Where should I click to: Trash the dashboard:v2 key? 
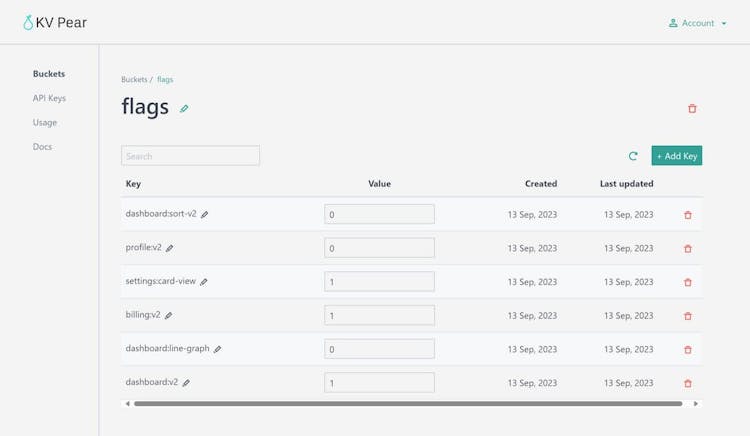point(687,383)
